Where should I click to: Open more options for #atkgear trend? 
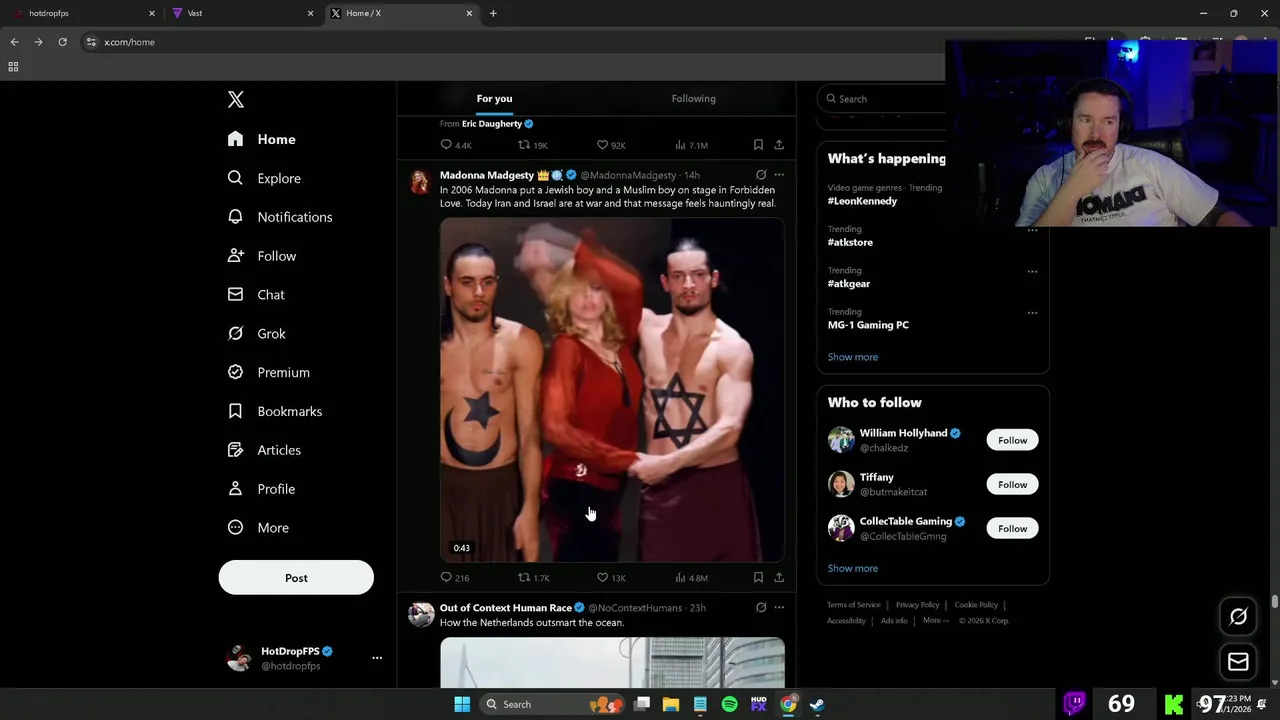(1032, 271)
